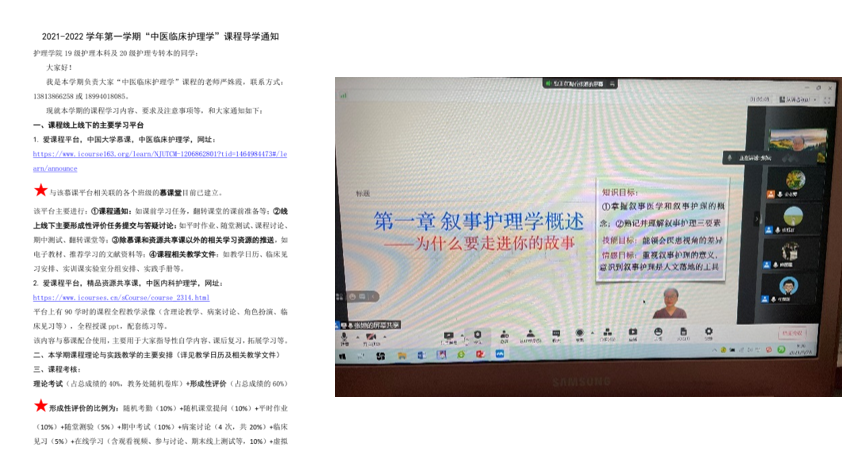Open the security shield icon
Viewport: 842px width, 474px height.
pyautogui.click(x=476, y=337)
